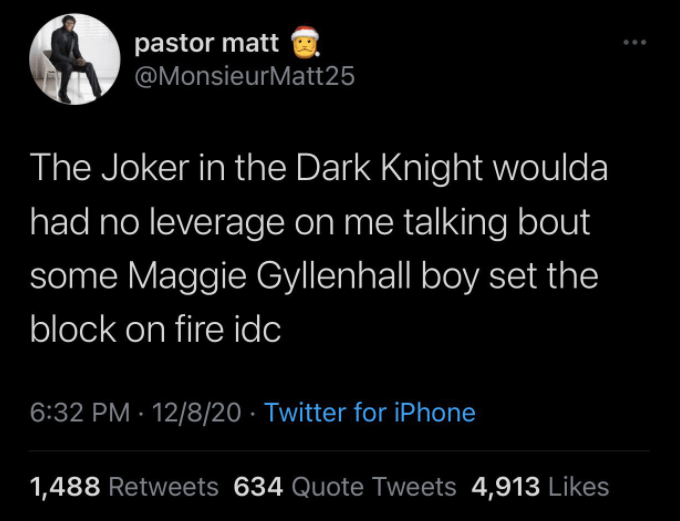Show the 634 Quote Tweets
This screenshot has height=521, width=680.
[x=344, y=487]
